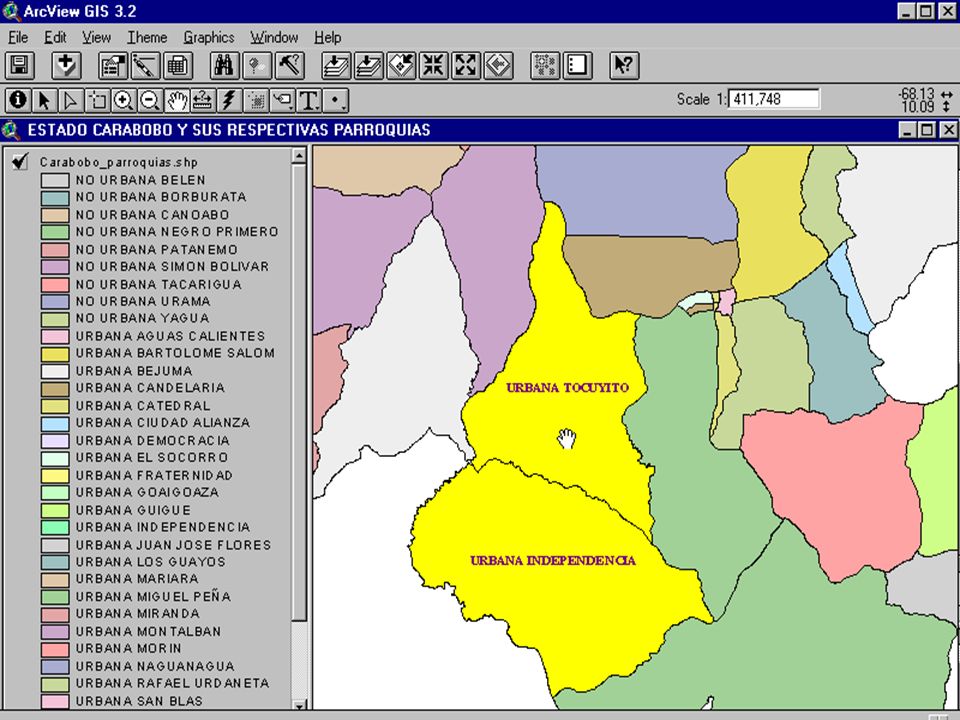
Task: Select the Carabobo_parroquias.shp theme name
Action: [119, 162]
